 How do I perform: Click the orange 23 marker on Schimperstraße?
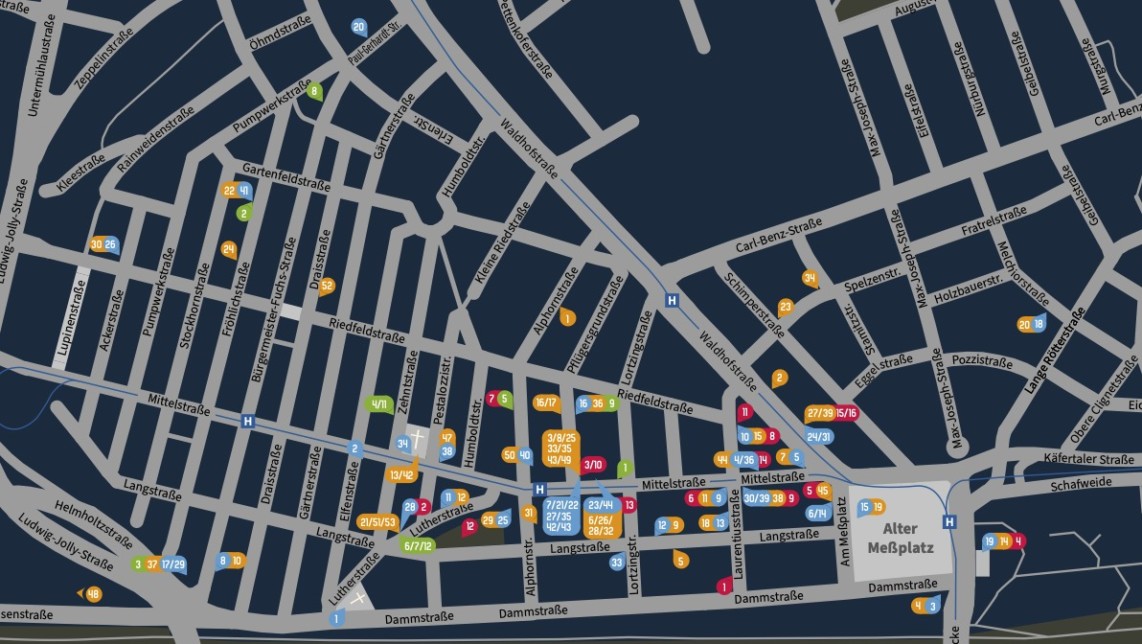(x=786, y=307)
